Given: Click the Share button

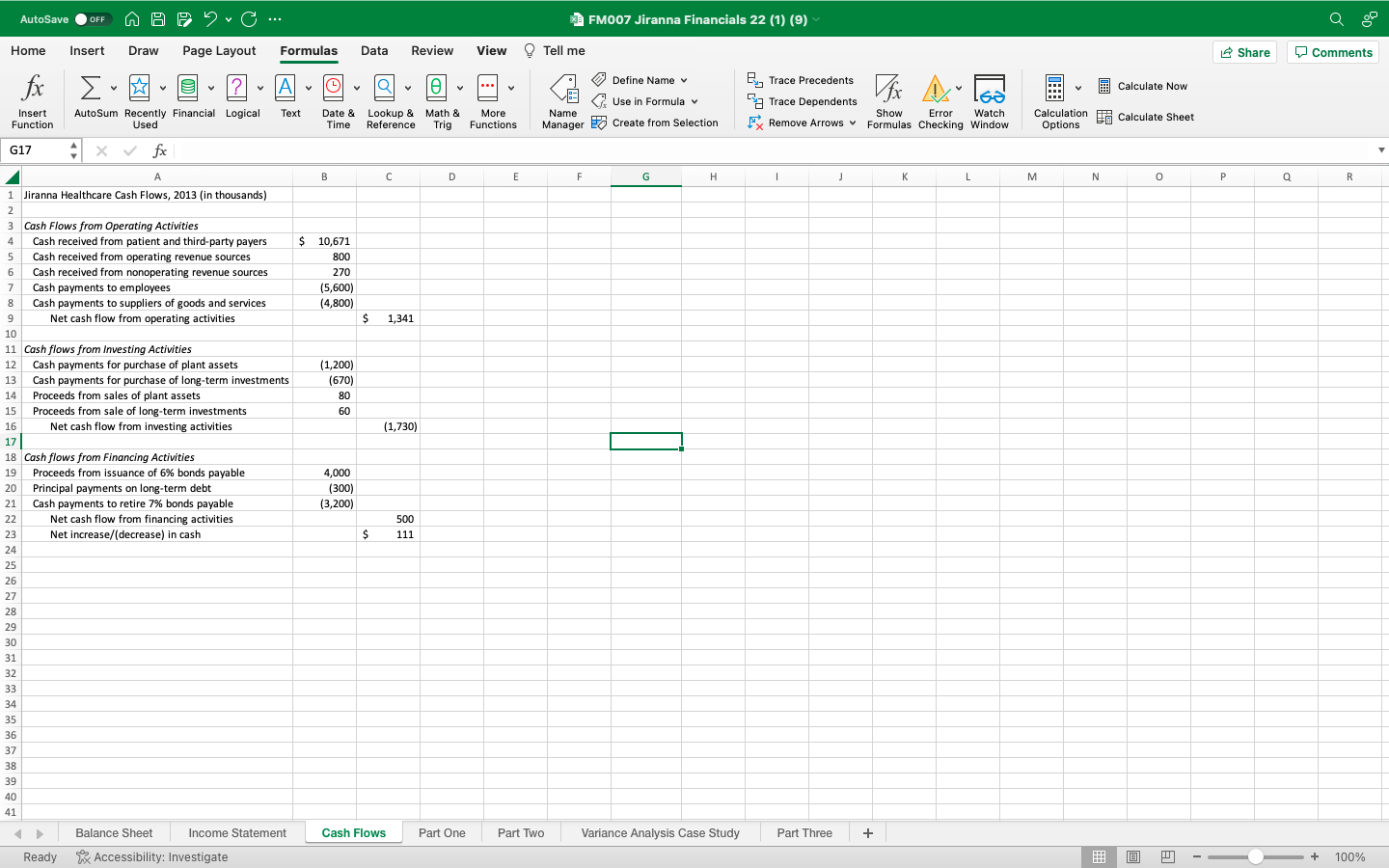Looking at the screenshot, I should tap(1244, 52).
